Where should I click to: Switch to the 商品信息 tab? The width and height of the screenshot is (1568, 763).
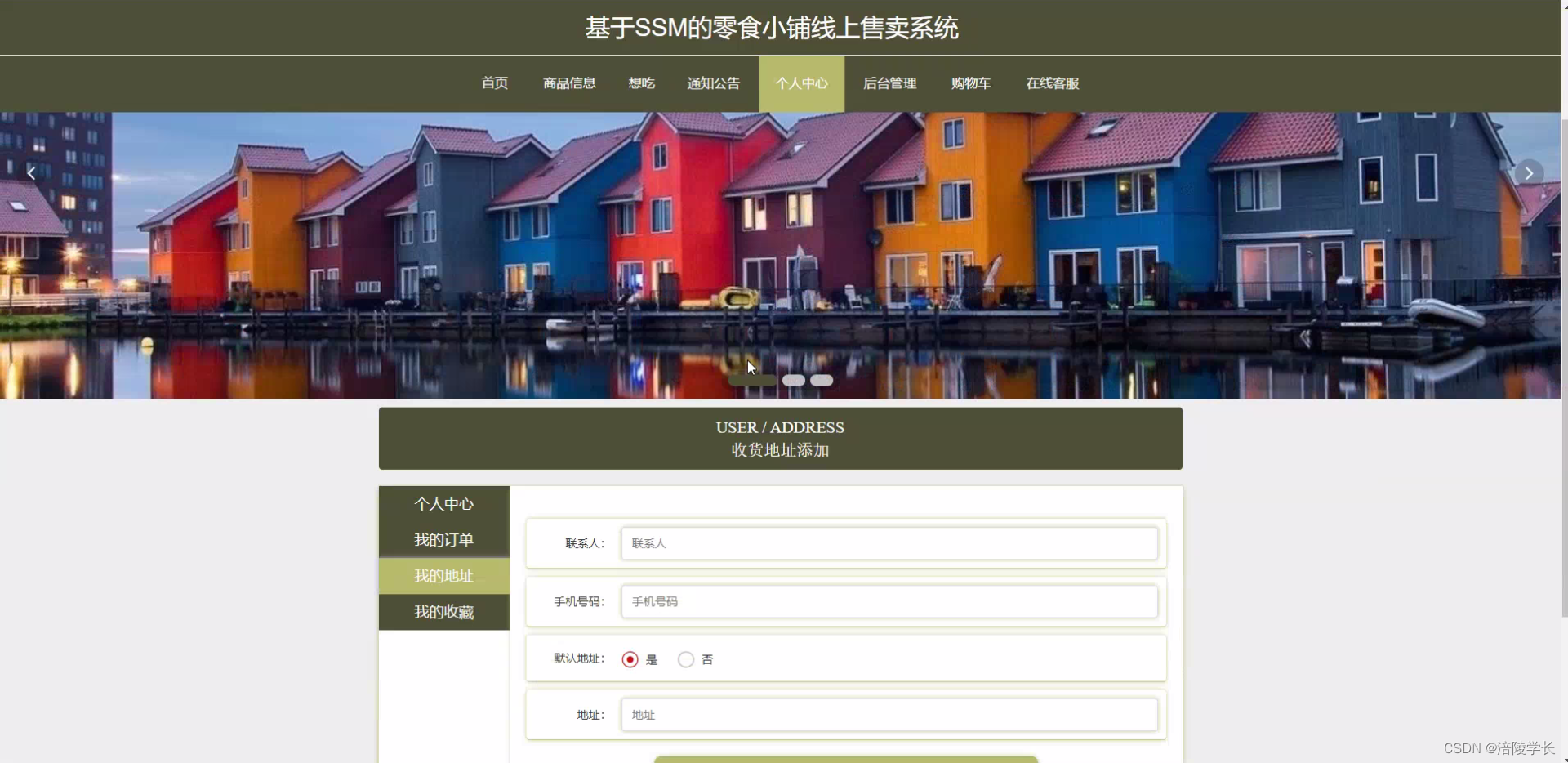tap(569, 83)
